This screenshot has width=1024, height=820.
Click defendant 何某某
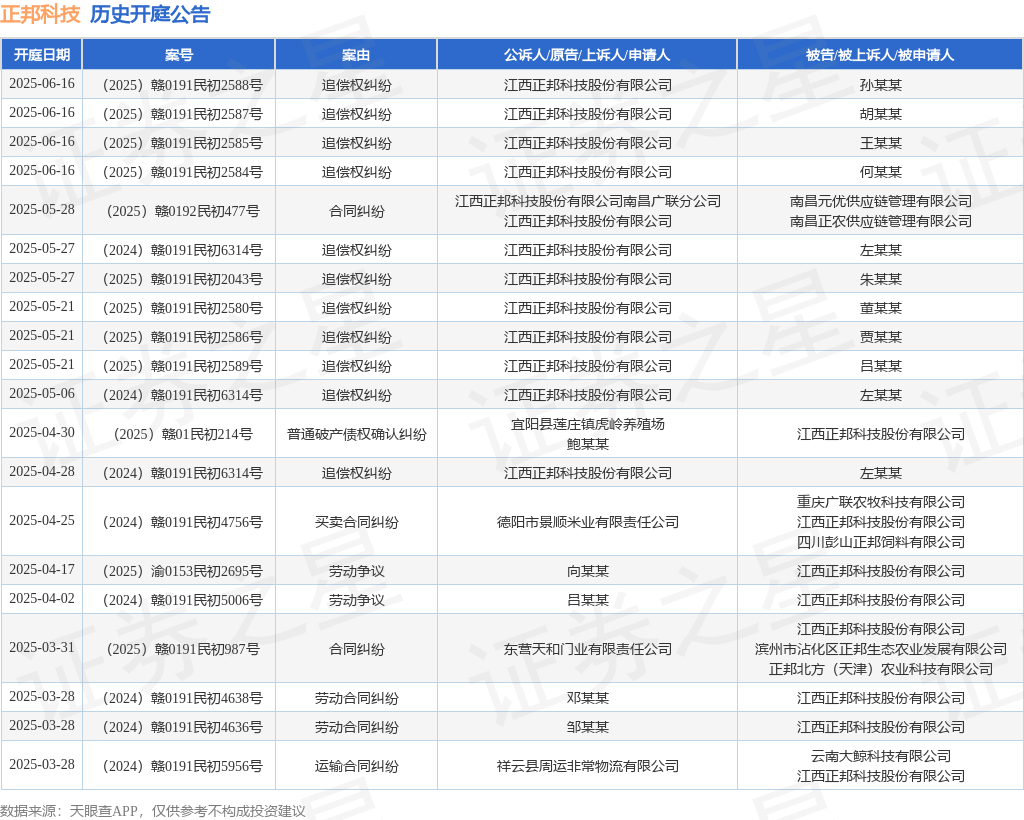point(880,172)
